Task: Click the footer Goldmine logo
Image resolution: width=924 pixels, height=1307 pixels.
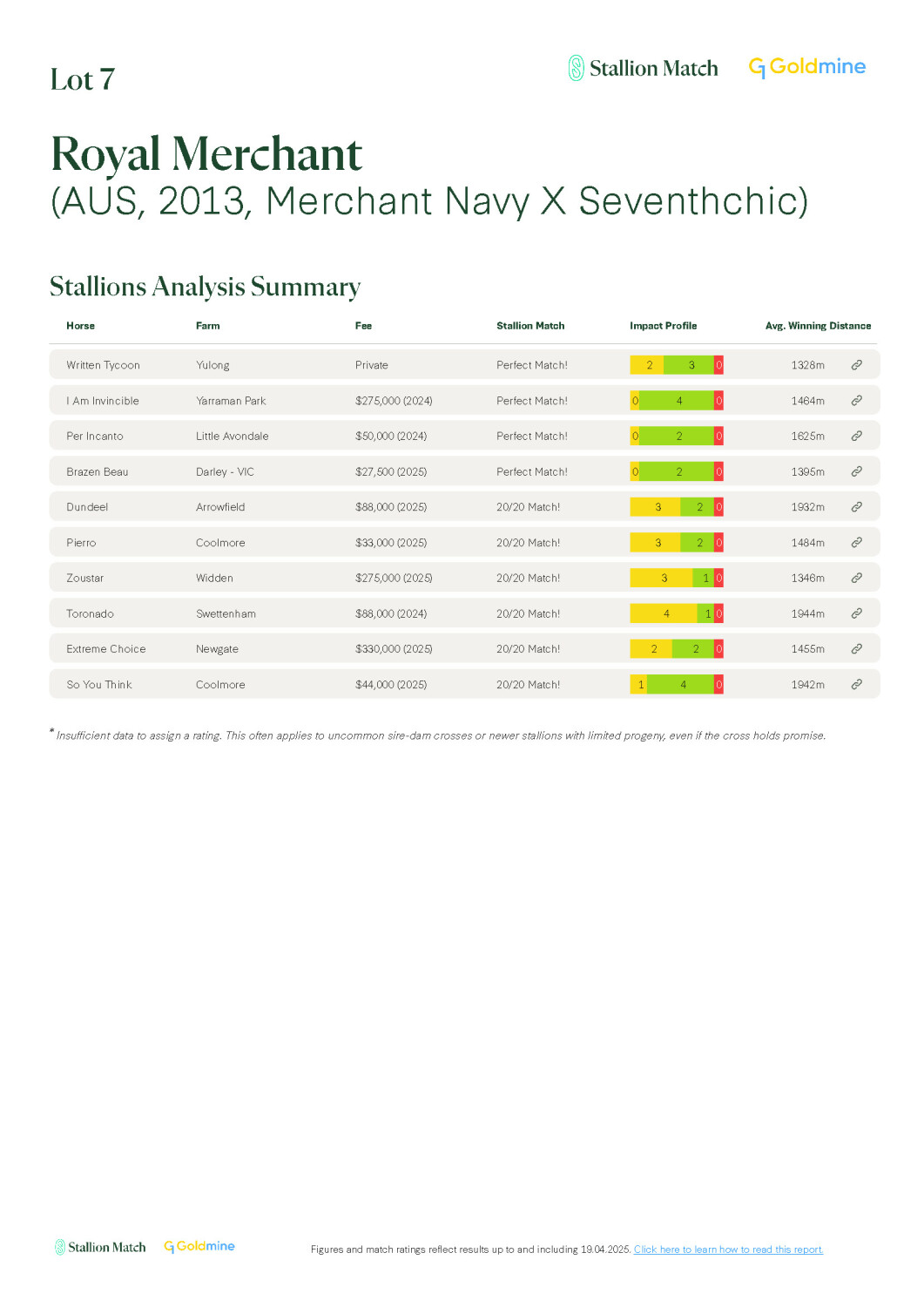Action: [199, 1247]
